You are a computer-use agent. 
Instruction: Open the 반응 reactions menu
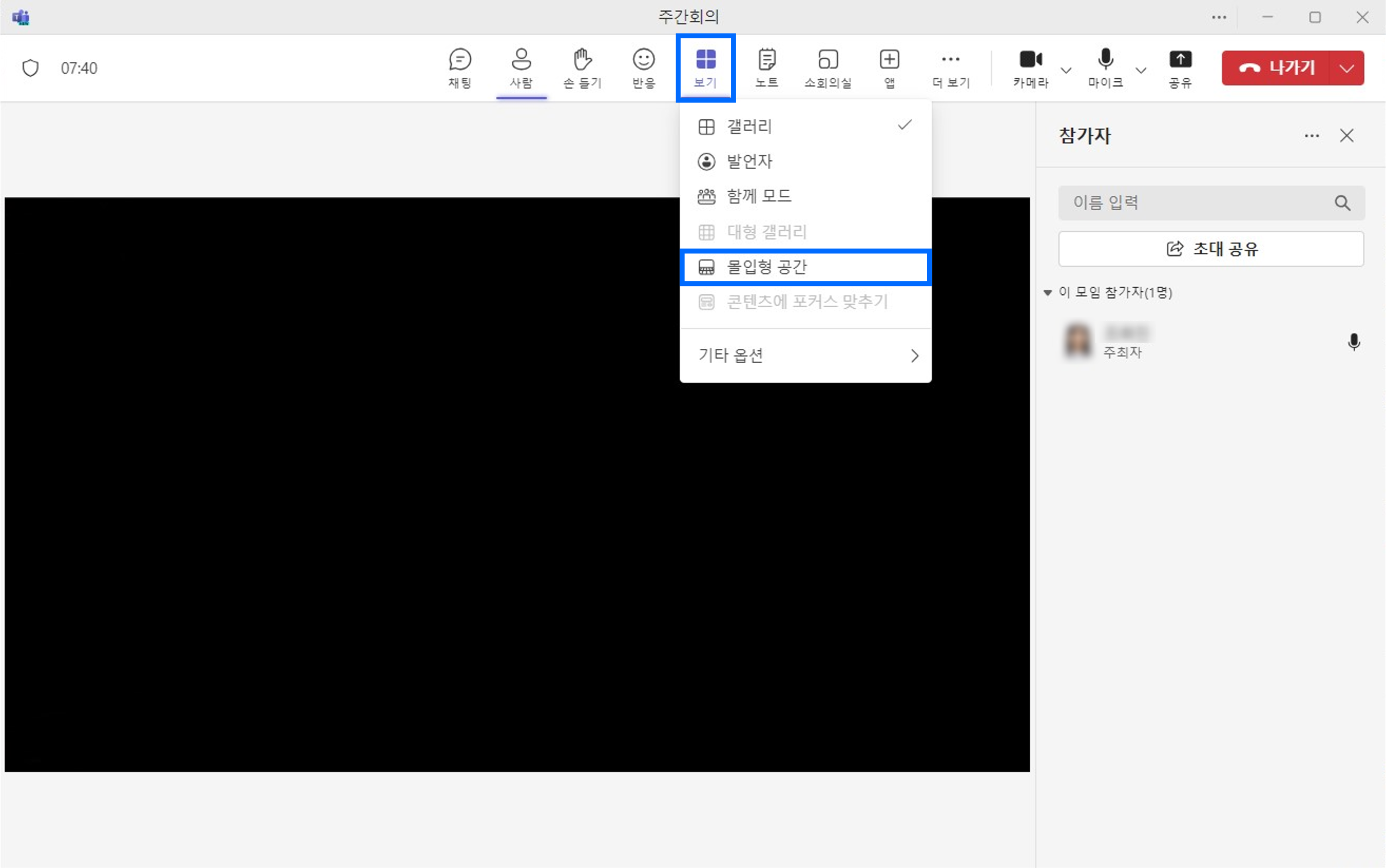[643, 67]
